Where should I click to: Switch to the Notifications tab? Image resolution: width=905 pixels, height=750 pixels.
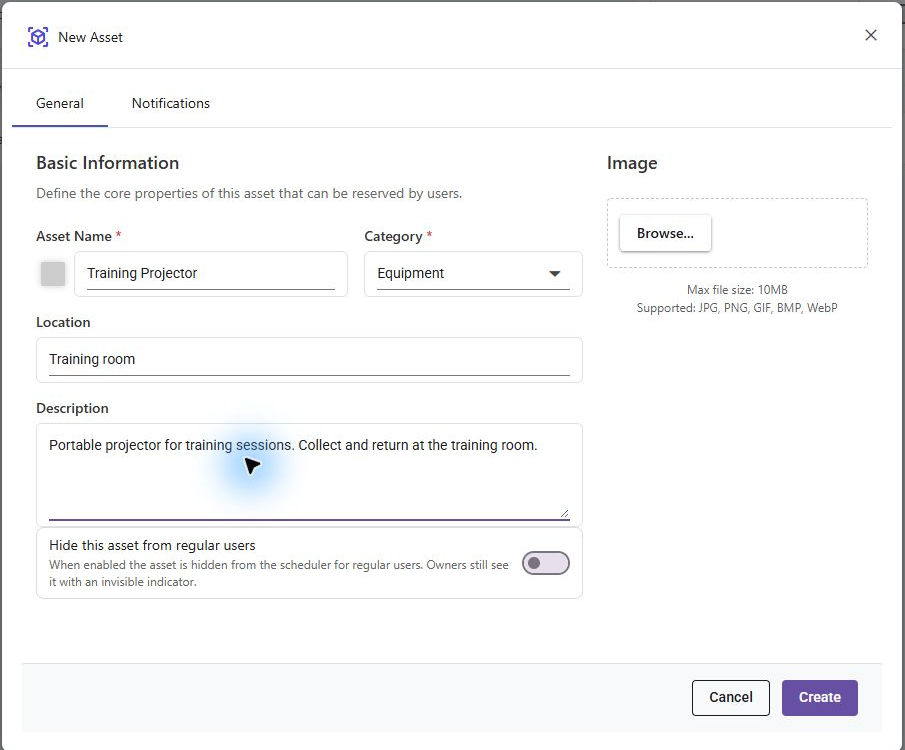[171, 103]
